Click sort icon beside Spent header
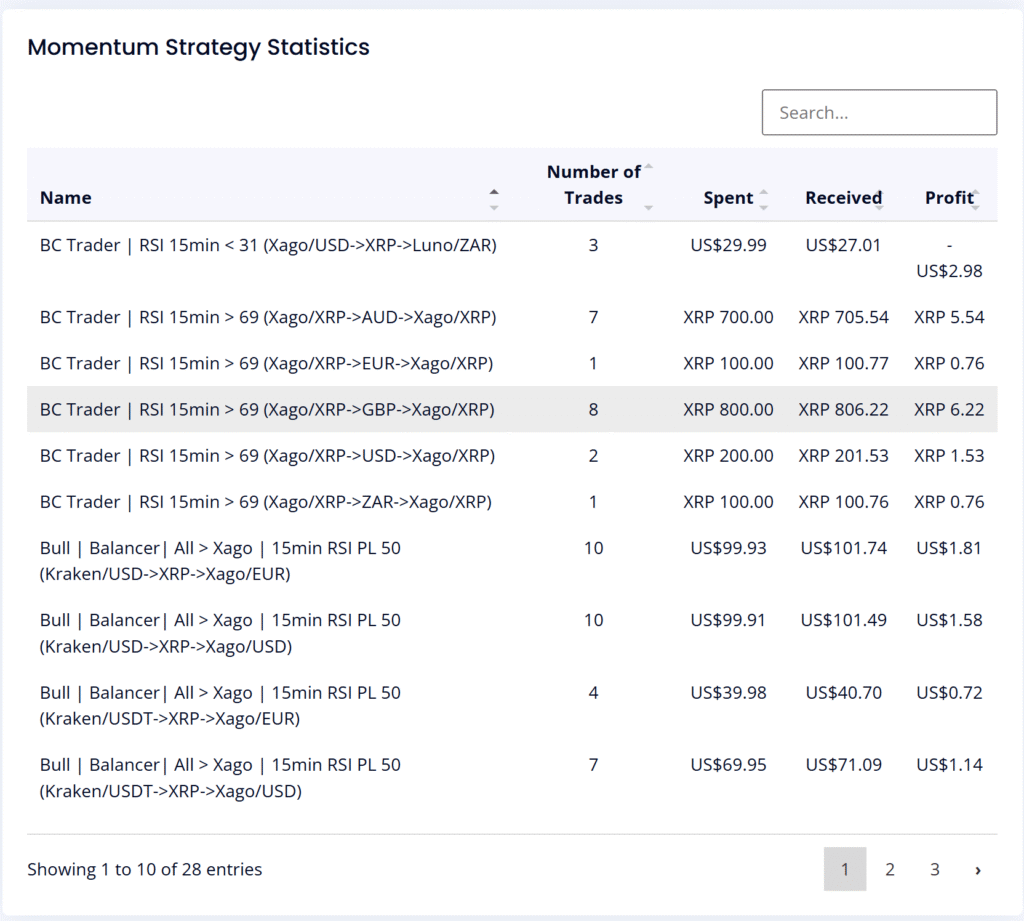This screenshot has height=921, width=1024. [764, 199]
